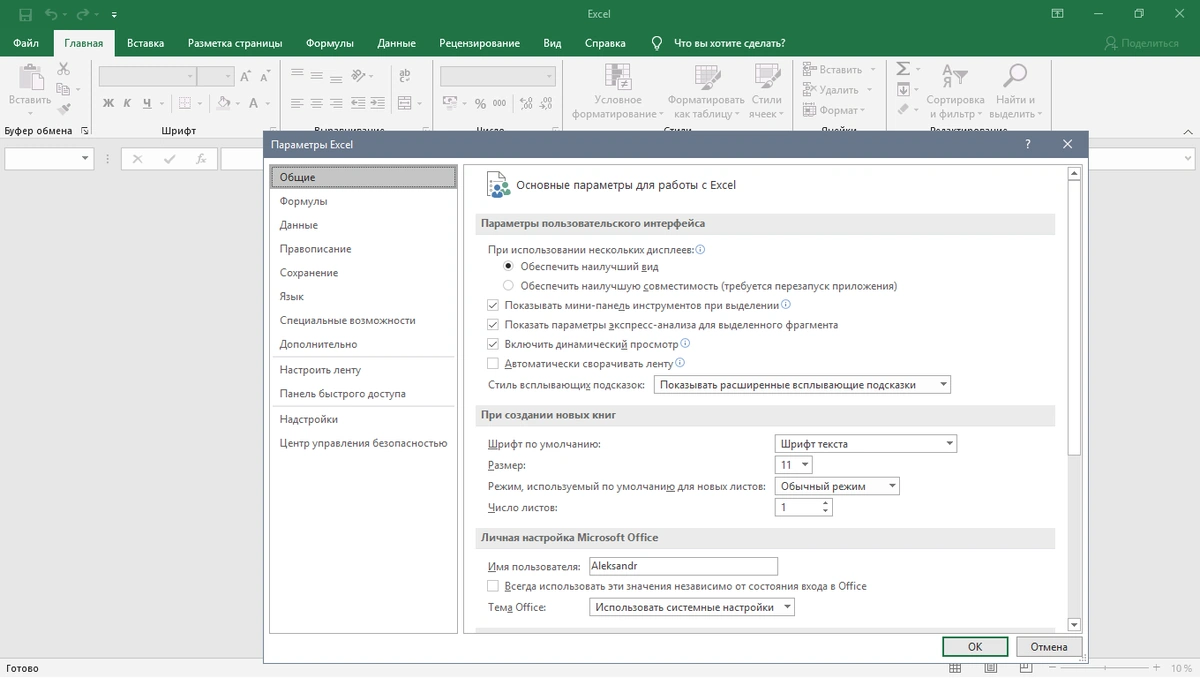
Task: Click the Italic К icon
Action: coord(128,103)
